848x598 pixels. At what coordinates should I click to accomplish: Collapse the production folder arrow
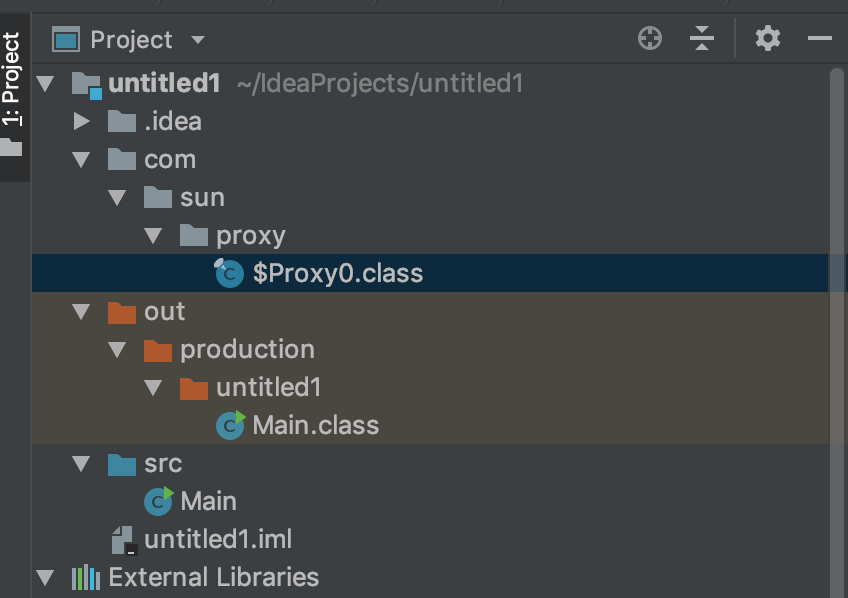(117, 350)
